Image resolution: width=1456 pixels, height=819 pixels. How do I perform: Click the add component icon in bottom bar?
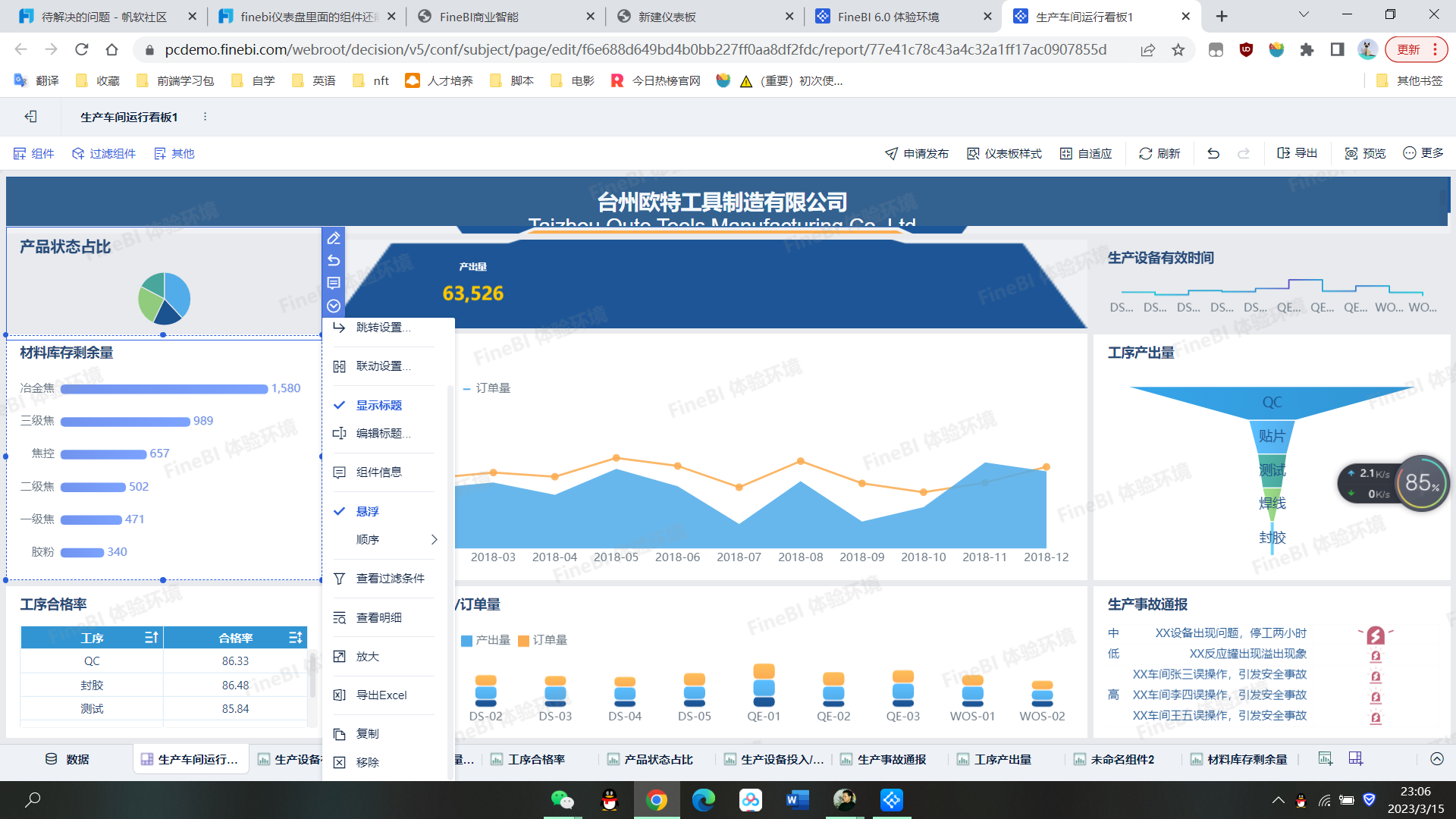(1326, 758)
